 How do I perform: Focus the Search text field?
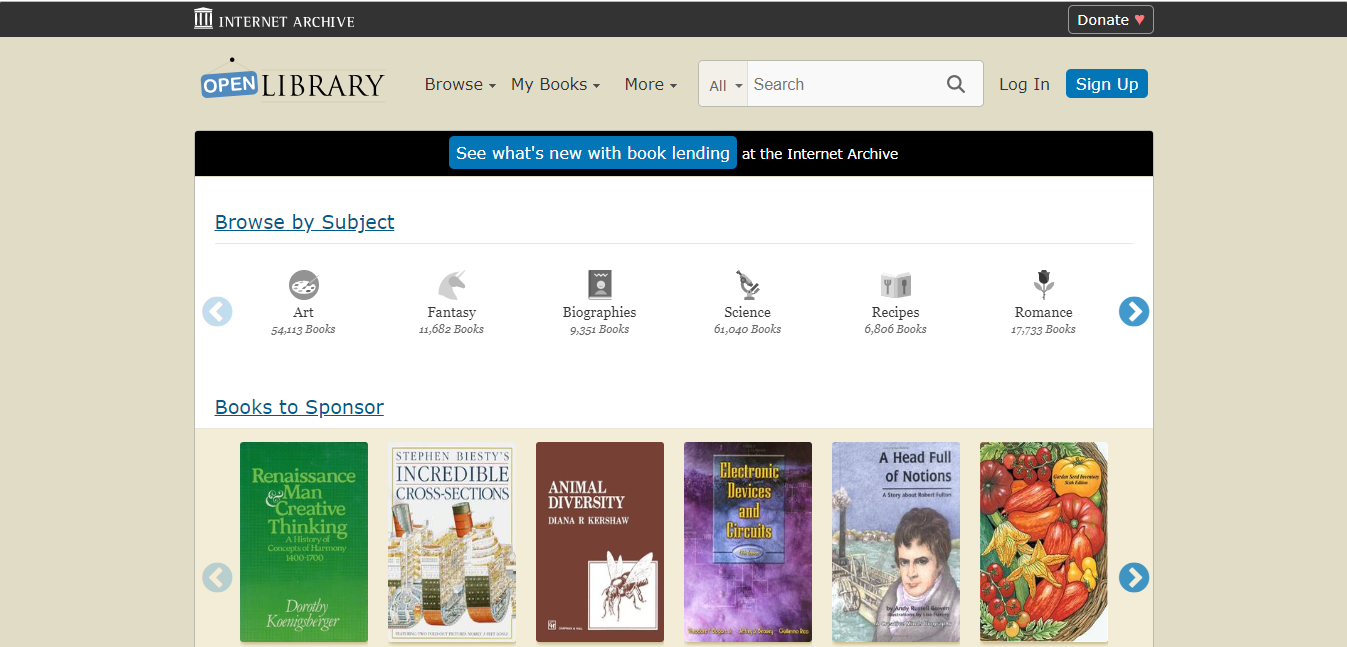point(840,84)
